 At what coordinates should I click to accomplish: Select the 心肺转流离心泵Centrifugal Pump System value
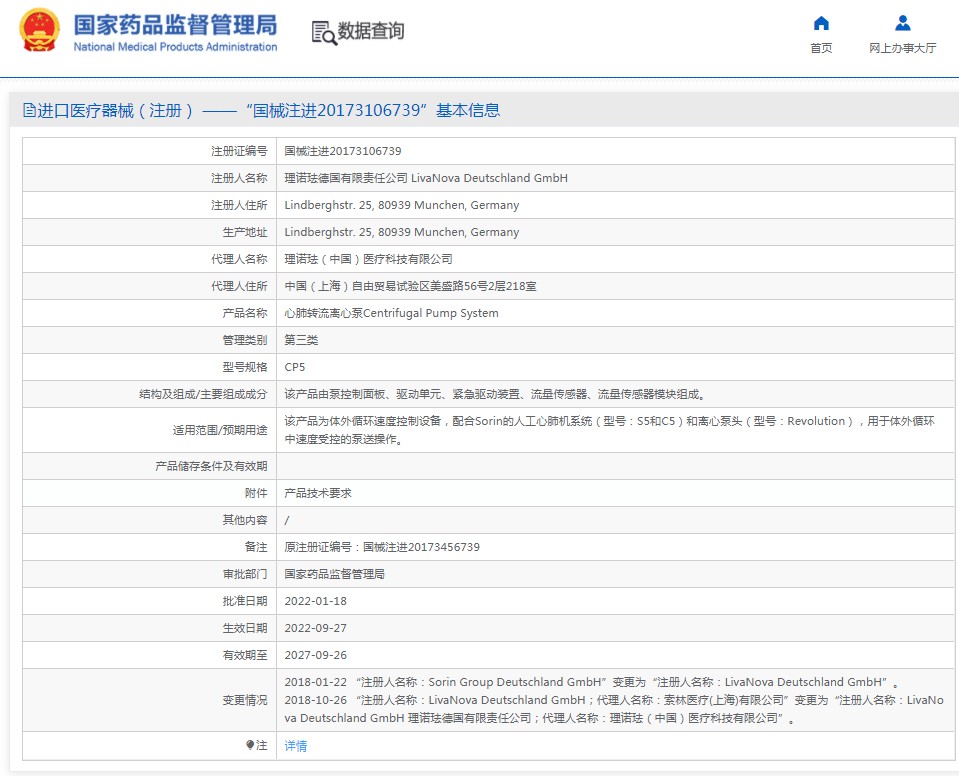coord(391,313)
